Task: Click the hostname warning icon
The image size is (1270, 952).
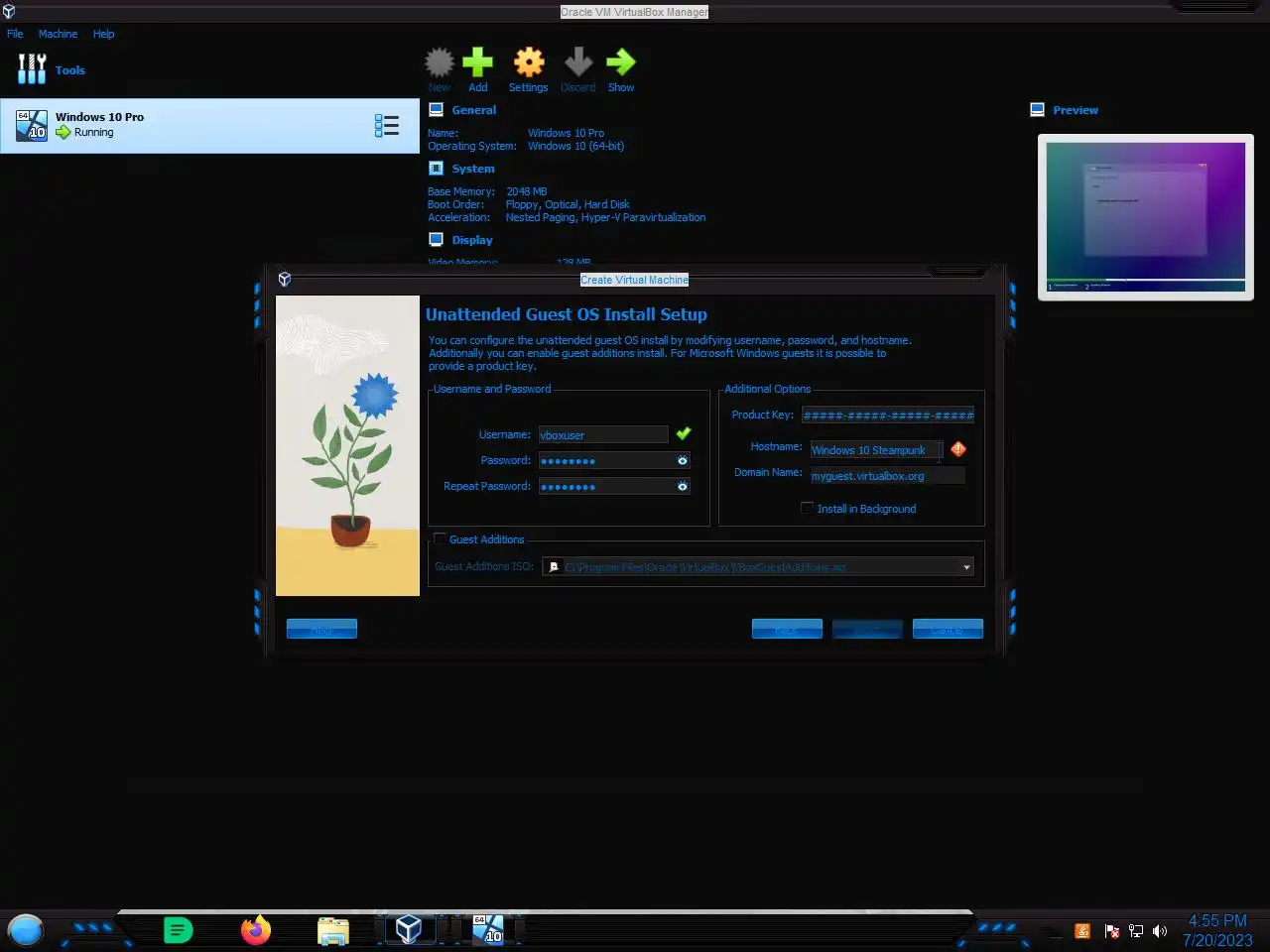Action: click(958, 449)
